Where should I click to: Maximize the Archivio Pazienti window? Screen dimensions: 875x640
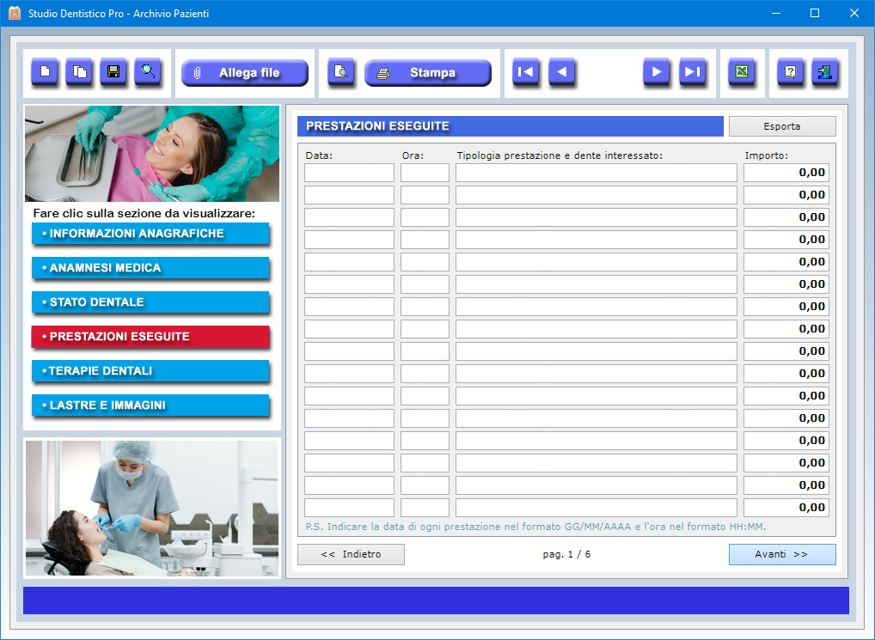(815, 13)
